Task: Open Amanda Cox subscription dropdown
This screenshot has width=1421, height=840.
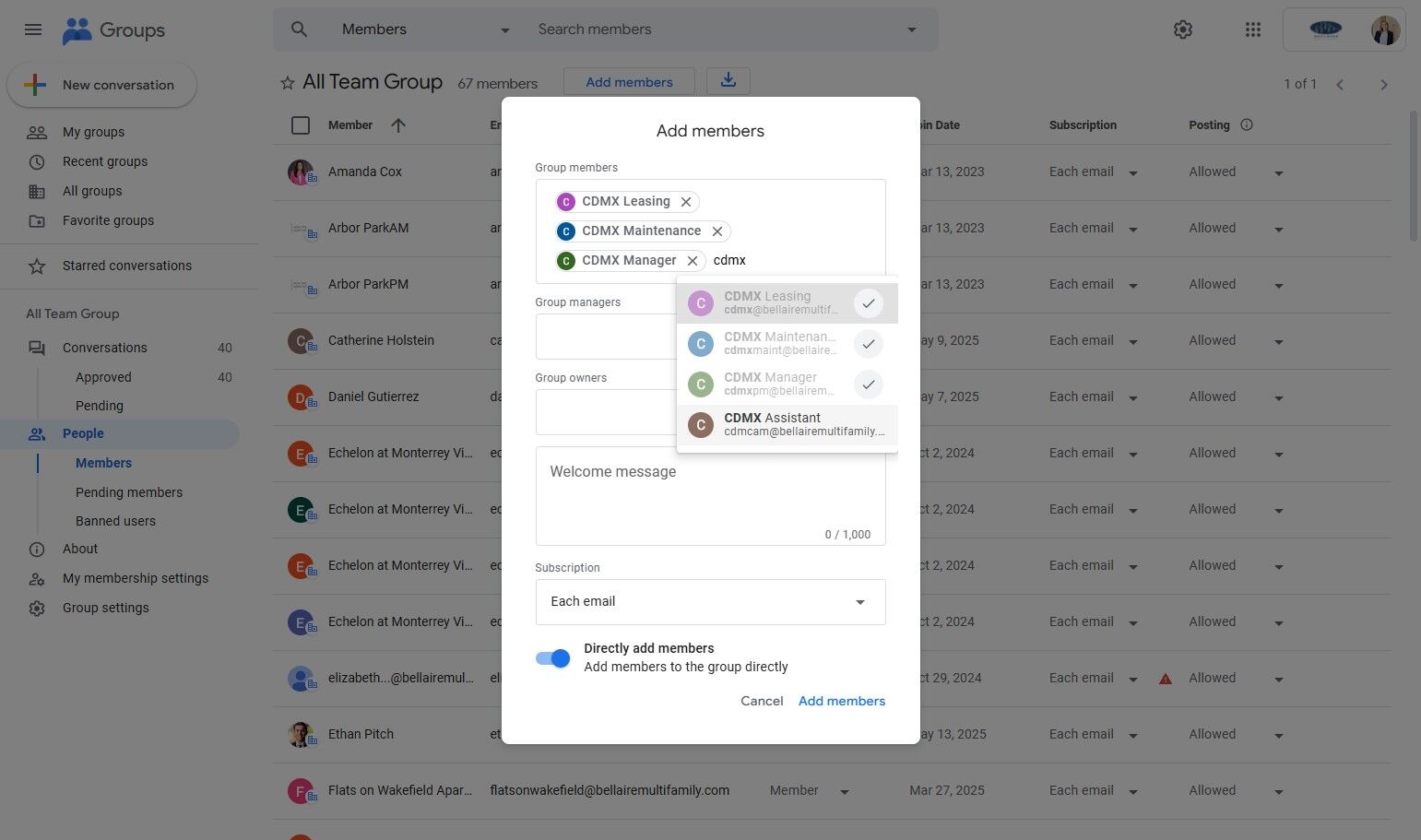Action: tap(1133, 173)
